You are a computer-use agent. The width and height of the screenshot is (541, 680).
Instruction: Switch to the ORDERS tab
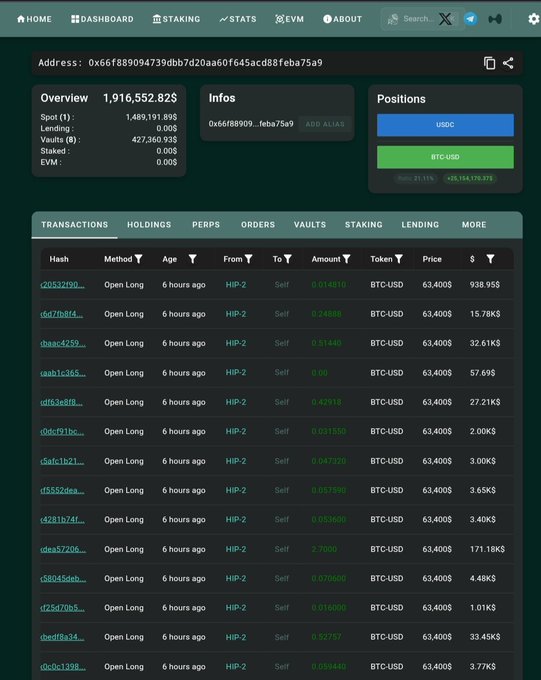(258, 225)
